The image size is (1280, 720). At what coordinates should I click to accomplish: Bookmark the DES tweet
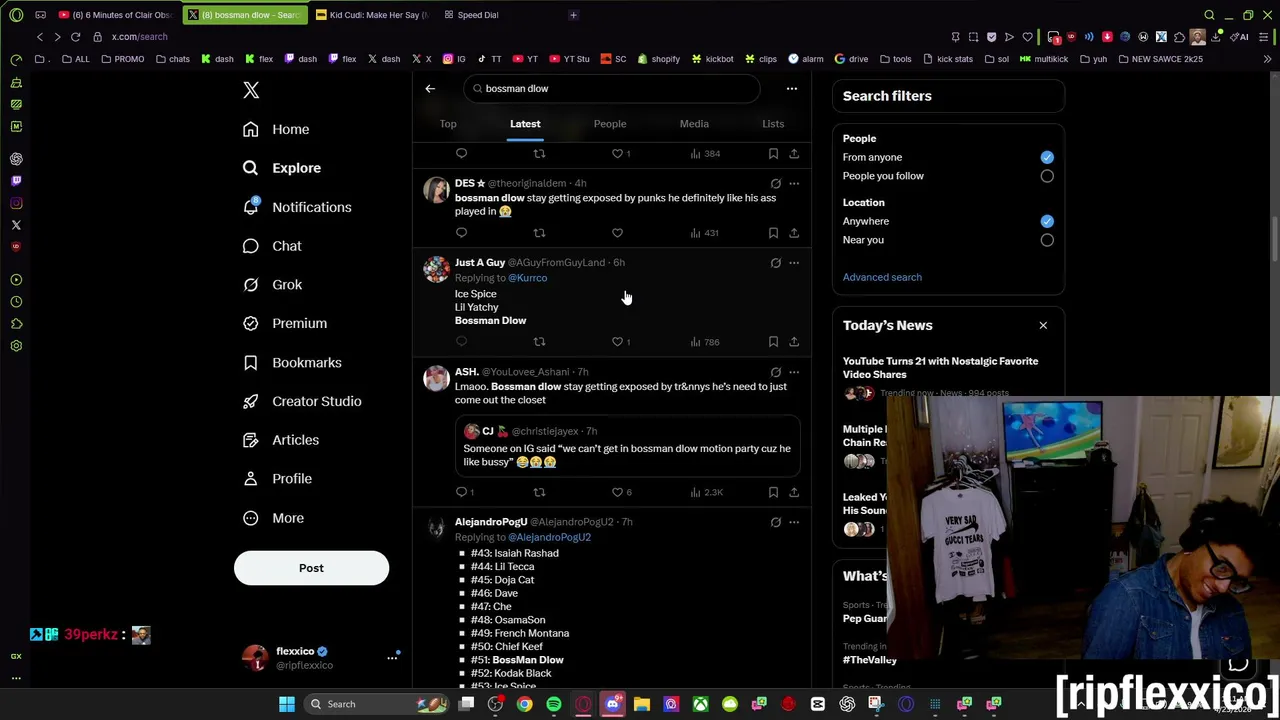[773, 233]
